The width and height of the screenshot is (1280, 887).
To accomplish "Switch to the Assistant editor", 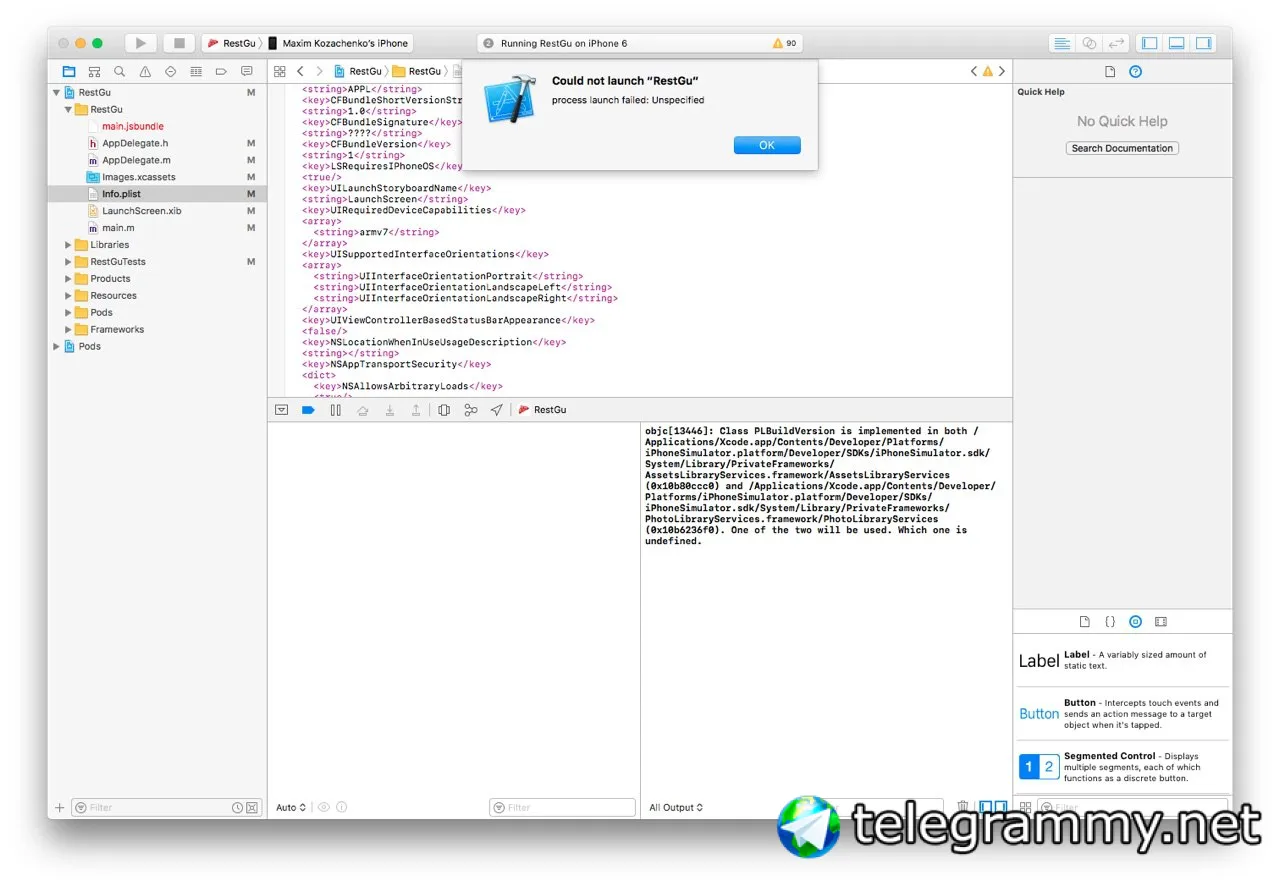I will click(1089, 43).
